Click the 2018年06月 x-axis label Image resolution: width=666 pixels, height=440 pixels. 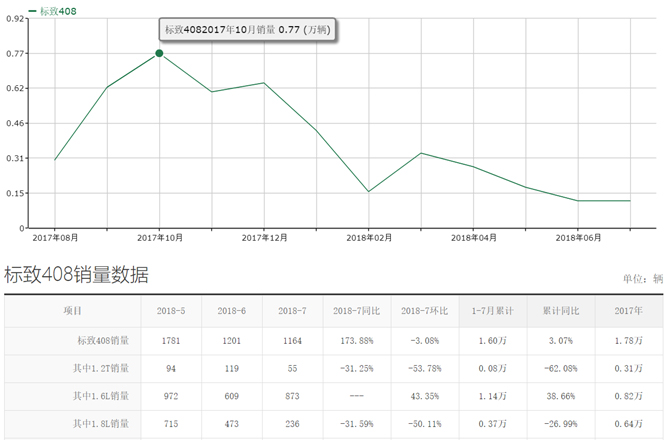(x=578, y=238)
